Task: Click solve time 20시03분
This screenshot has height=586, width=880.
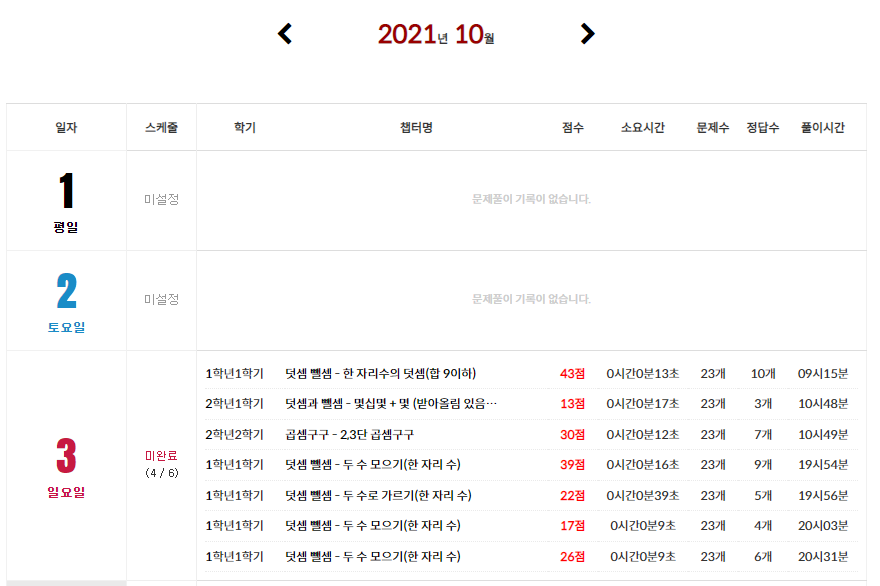Action: pyautogui.click(x=823, y=526)
